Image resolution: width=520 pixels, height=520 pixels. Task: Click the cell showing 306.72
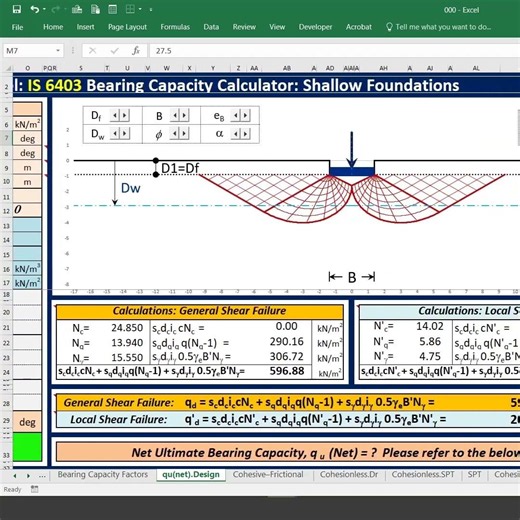pos(286,357)
